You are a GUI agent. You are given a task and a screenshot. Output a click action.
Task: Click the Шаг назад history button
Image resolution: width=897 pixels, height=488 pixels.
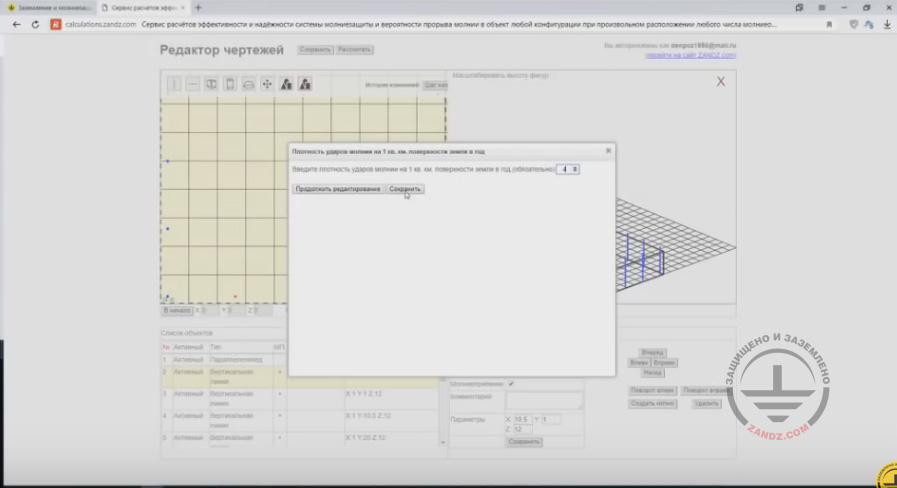click(436, 85)
